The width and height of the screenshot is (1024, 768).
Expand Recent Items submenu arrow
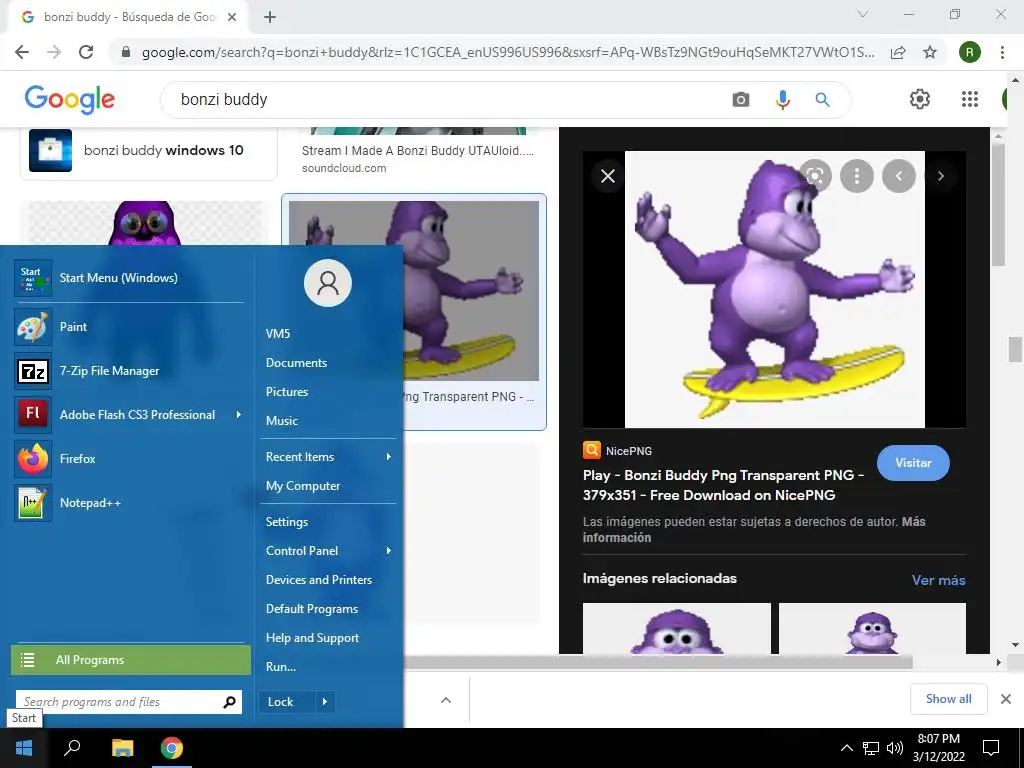tap(388, 456)
